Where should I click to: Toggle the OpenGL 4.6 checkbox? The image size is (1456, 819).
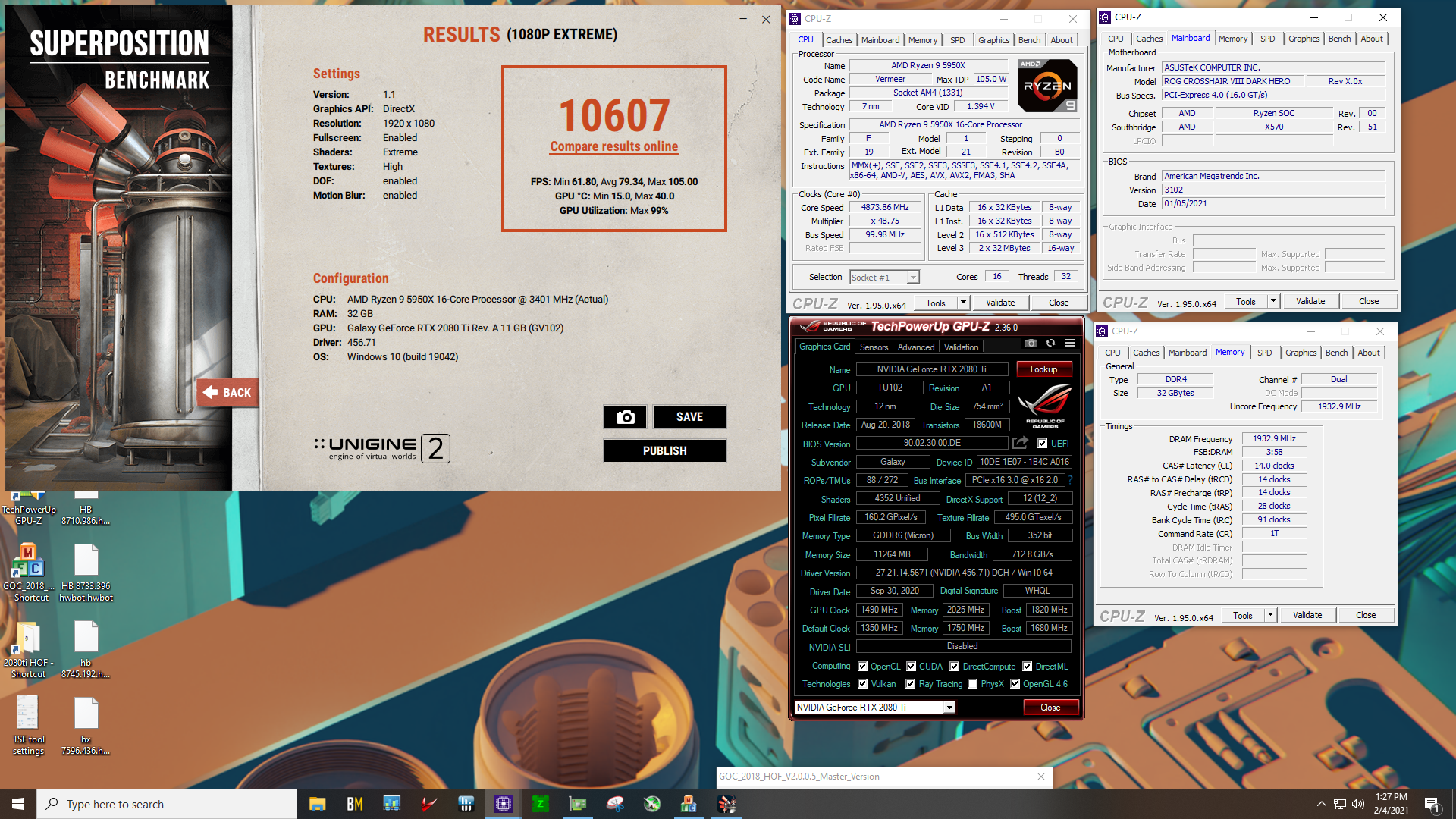(1015, 684)
